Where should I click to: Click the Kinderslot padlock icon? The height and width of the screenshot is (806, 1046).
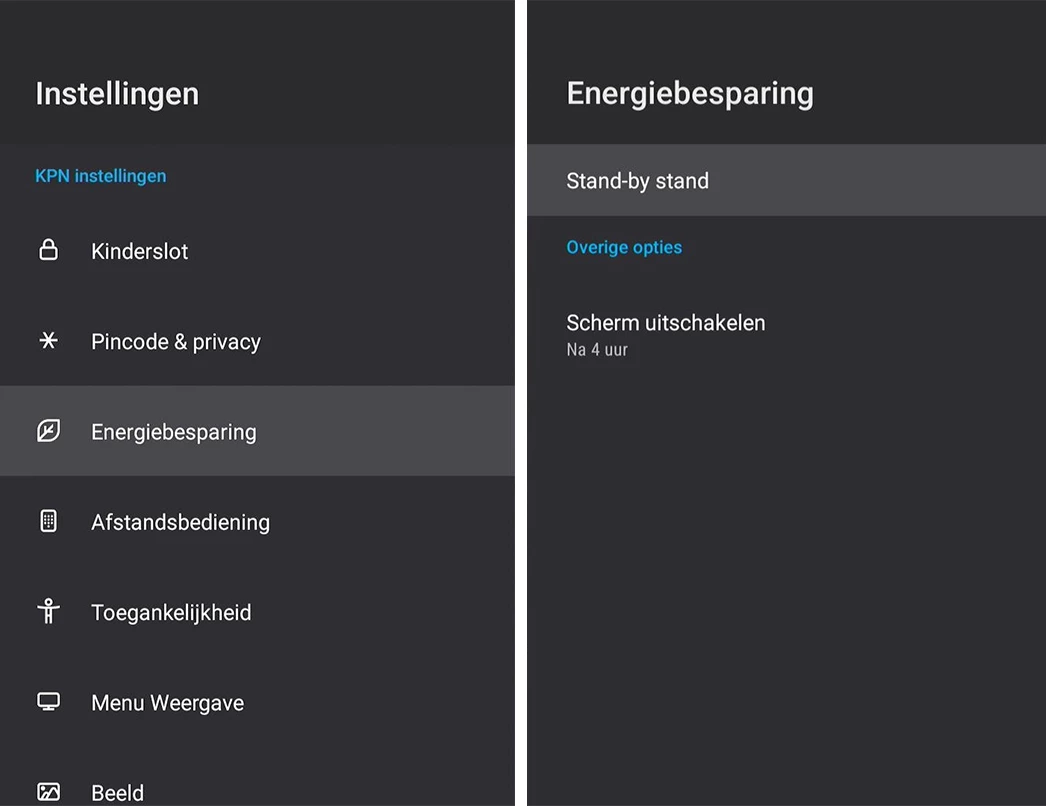tap(48, 250)
